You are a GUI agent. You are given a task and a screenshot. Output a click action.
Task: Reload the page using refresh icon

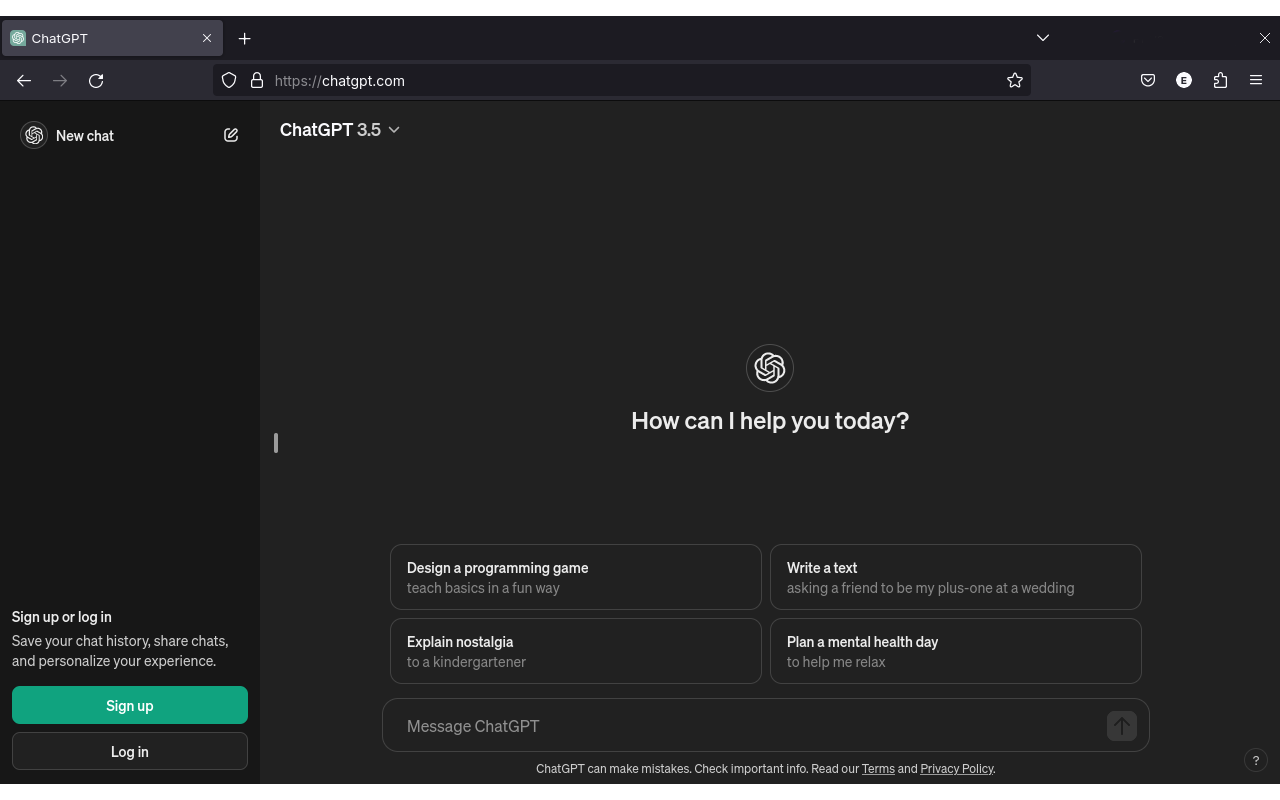click(x=96, y=81)
